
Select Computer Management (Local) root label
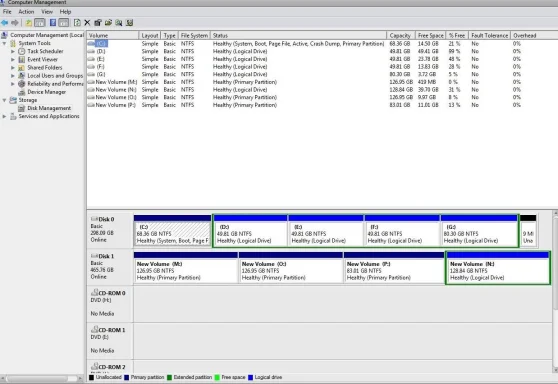(x=47, y=35)
